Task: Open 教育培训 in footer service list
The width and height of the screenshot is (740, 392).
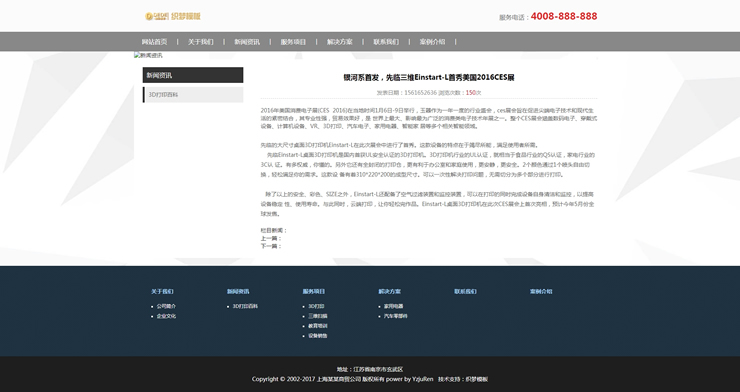Action: [318, 326]
